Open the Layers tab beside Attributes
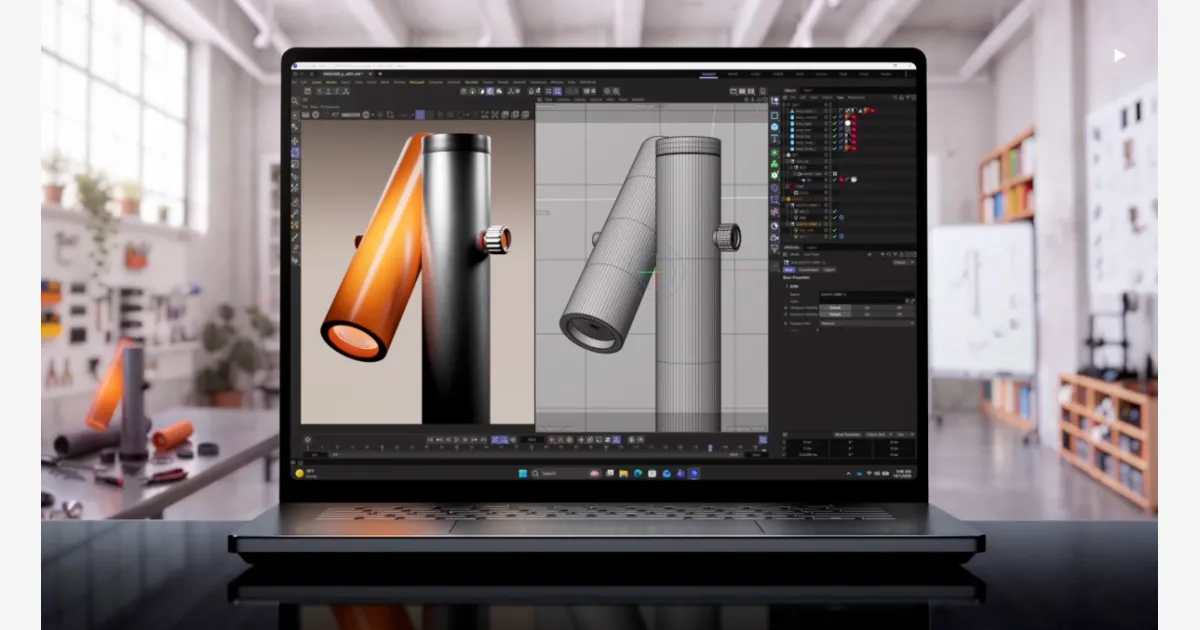This screenshot has height=630, width=1200. pos(811,246)
